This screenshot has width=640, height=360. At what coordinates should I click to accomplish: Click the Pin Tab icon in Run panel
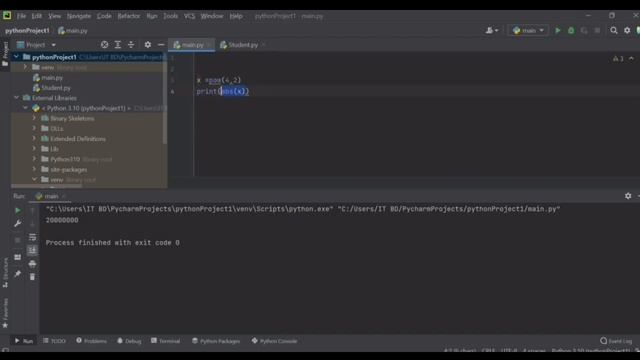[x=18, y=273]
